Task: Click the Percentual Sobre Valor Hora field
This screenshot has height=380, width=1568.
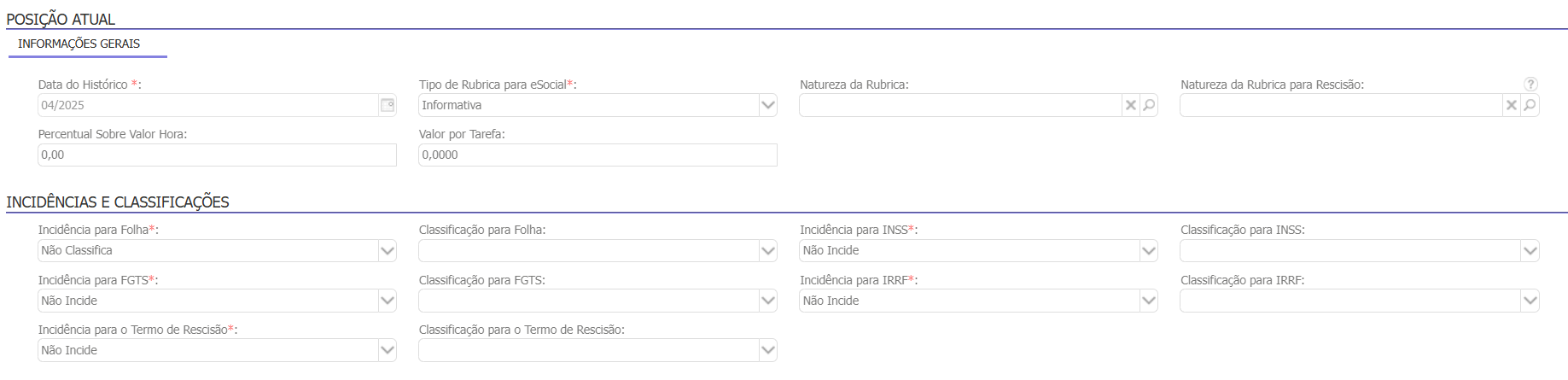Action: coord(217,155)
